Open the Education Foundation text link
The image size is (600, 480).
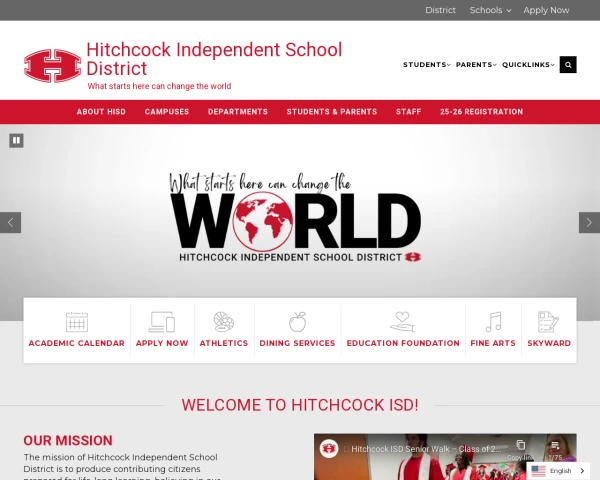403,343
